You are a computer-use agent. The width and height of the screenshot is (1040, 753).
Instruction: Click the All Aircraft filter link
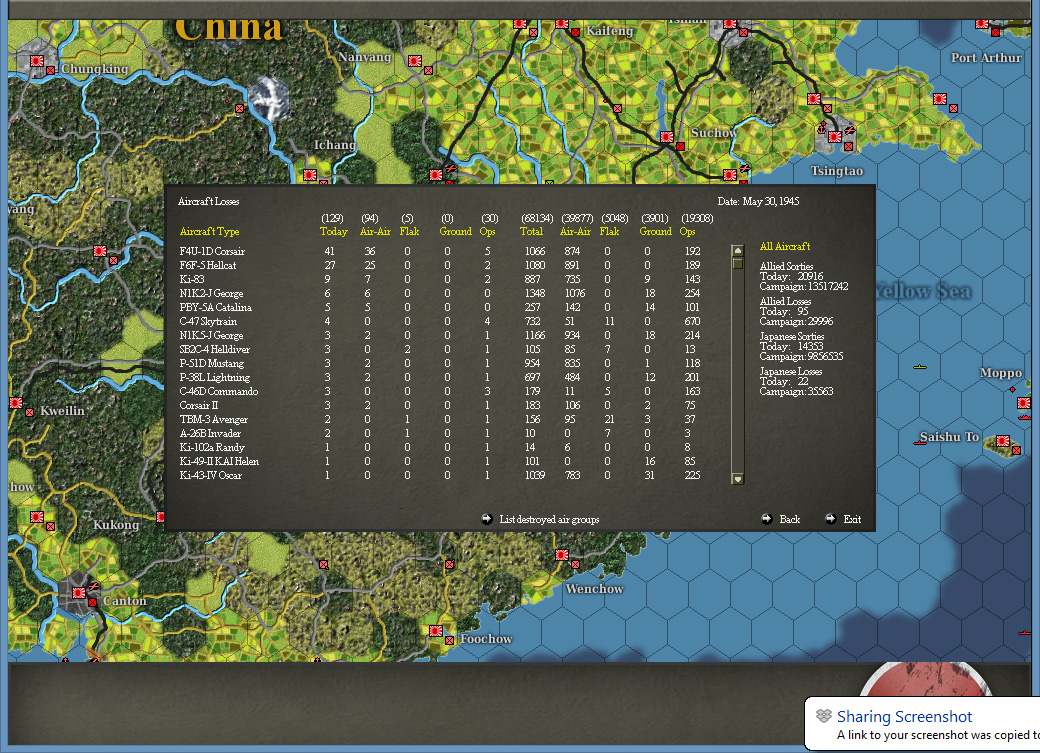point(785,246)
